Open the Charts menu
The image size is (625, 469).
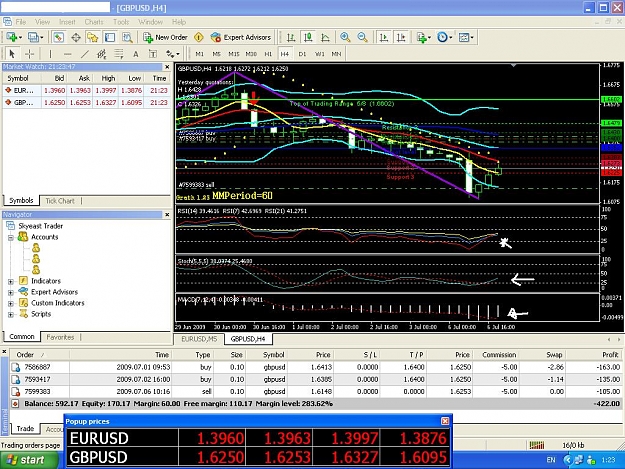click(x=94, y=22)
